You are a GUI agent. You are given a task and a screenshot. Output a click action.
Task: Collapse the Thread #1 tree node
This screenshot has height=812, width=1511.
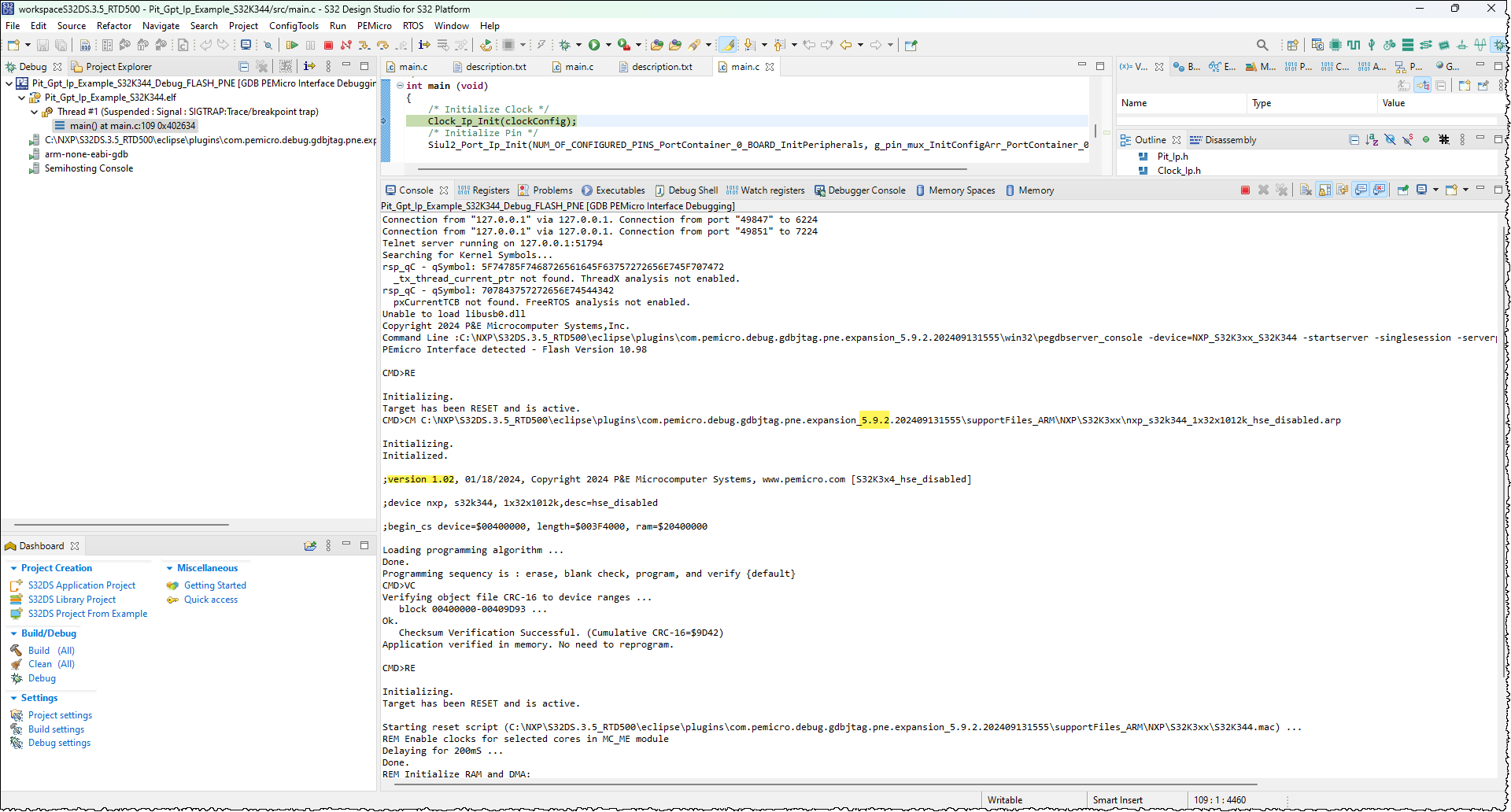tap(35, 112)
